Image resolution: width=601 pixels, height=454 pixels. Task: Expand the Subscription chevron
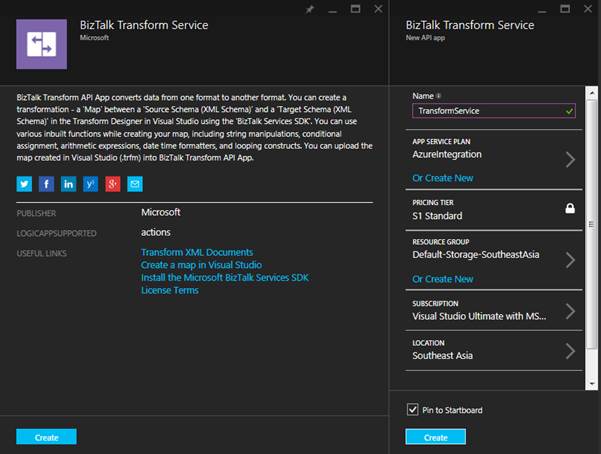pyautogui.click(x=570, y=311)
